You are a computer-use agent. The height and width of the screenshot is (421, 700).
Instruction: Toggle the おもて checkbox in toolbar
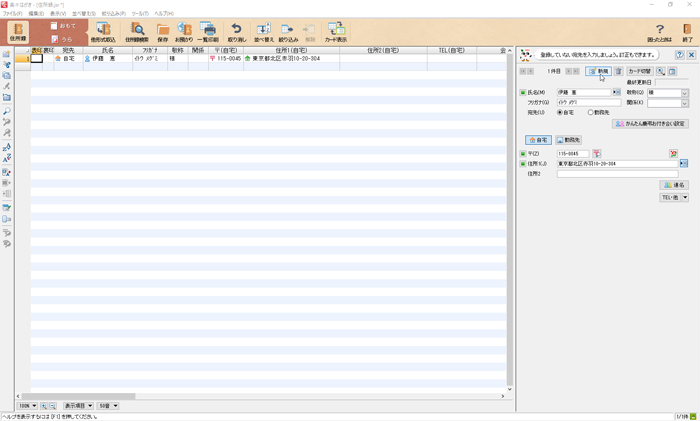(54, 26)
